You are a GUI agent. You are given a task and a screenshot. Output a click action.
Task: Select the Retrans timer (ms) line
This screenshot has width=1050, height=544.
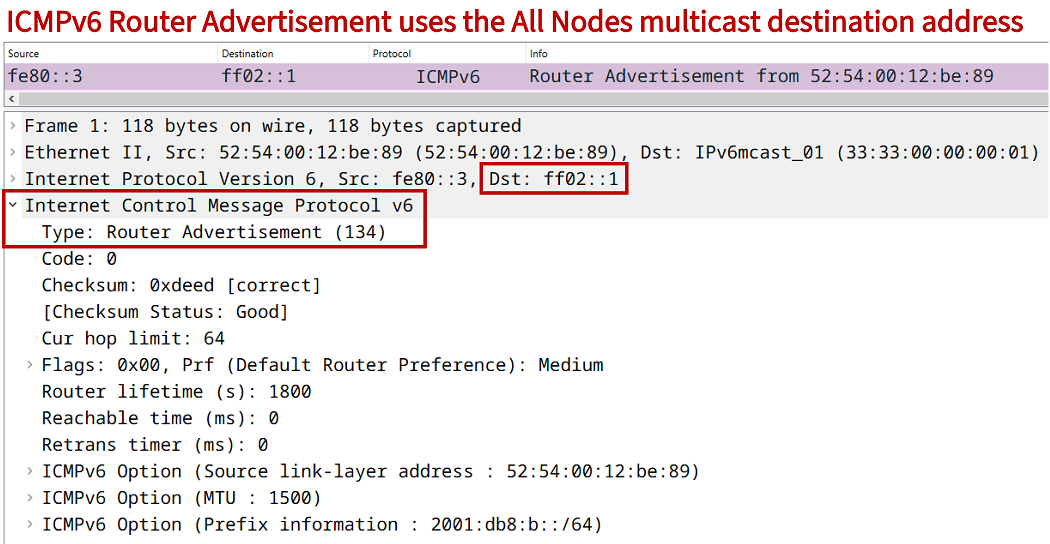(x=154, y=445)
